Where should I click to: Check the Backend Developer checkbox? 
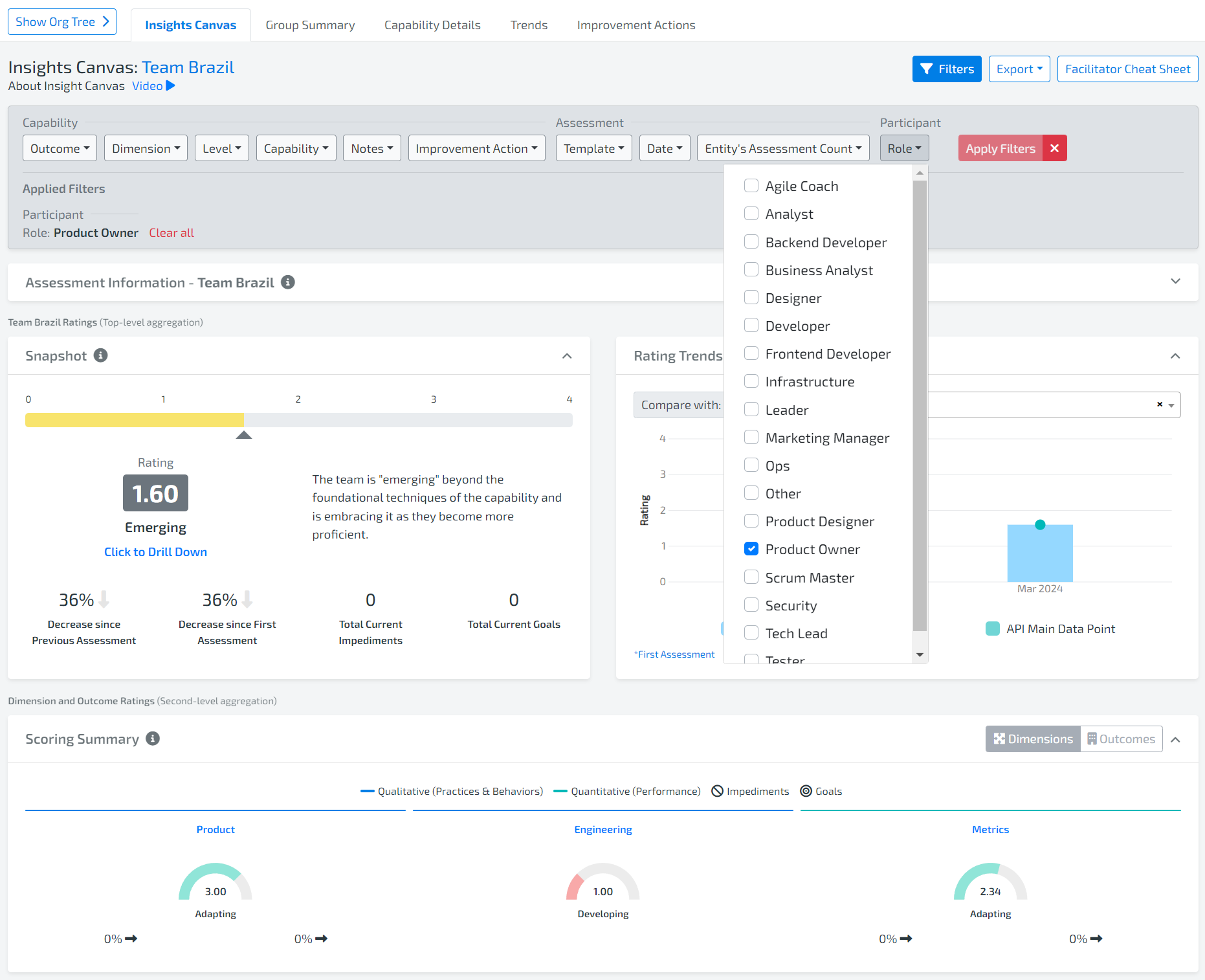[x=751, y=242]
